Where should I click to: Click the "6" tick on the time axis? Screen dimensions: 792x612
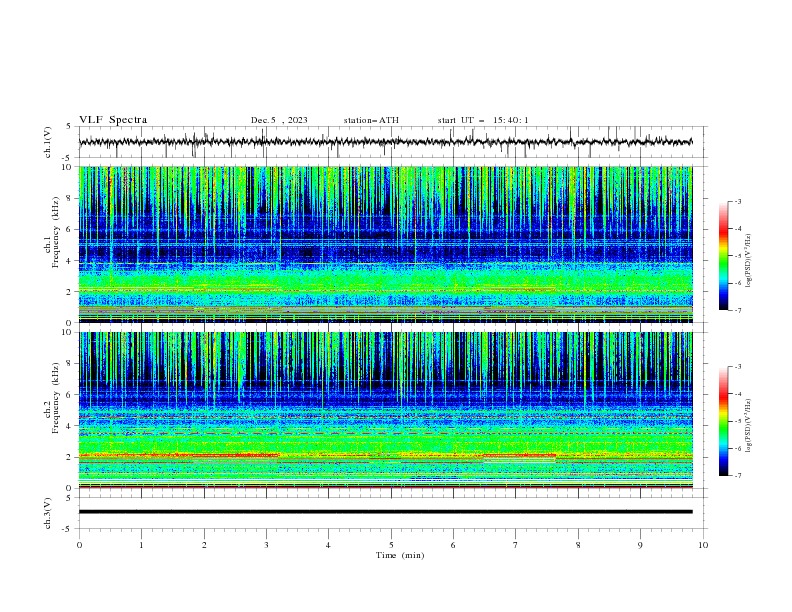pyautogui.click(x=453, y=545)
